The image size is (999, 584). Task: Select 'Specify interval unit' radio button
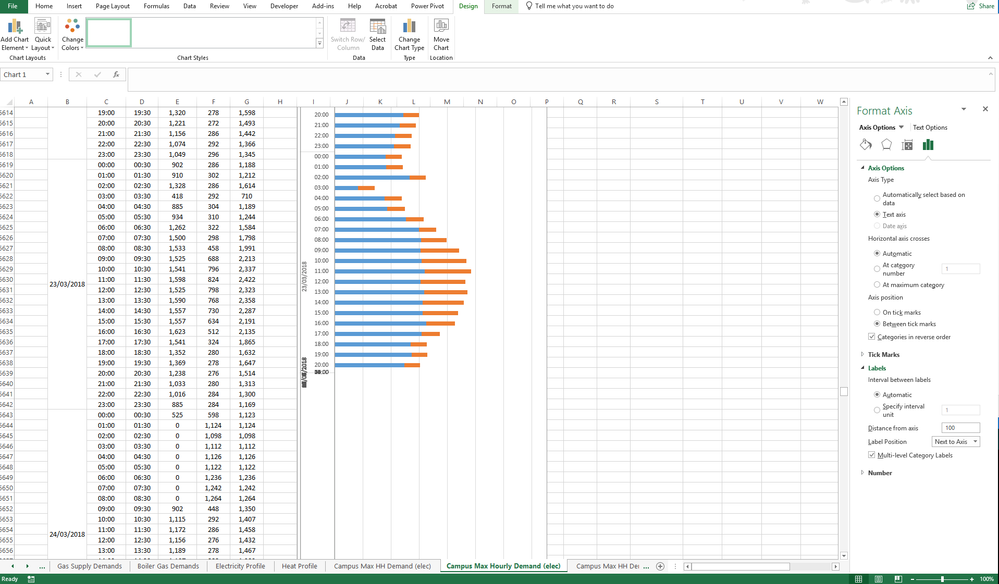(x=877, y=410)
